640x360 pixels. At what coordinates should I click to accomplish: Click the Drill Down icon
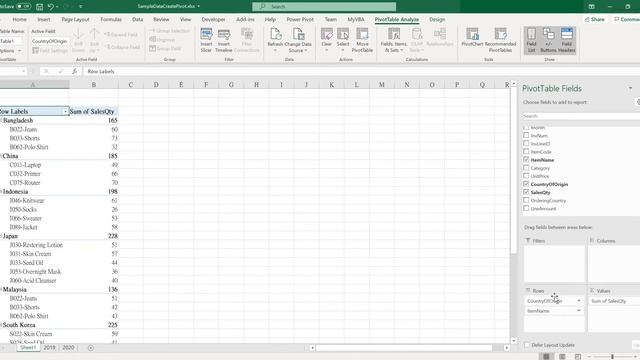(78, 40)
